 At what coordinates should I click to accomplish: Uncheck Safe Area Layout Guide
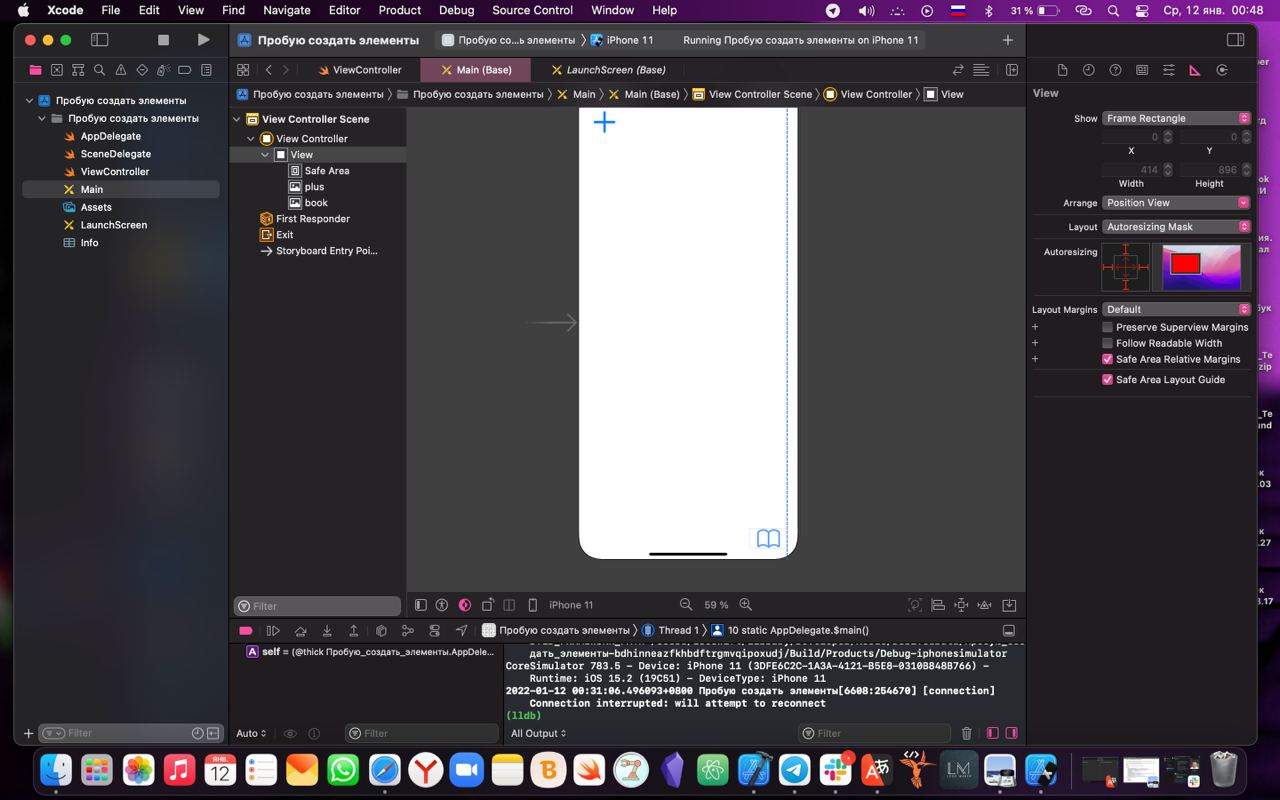1107,380
